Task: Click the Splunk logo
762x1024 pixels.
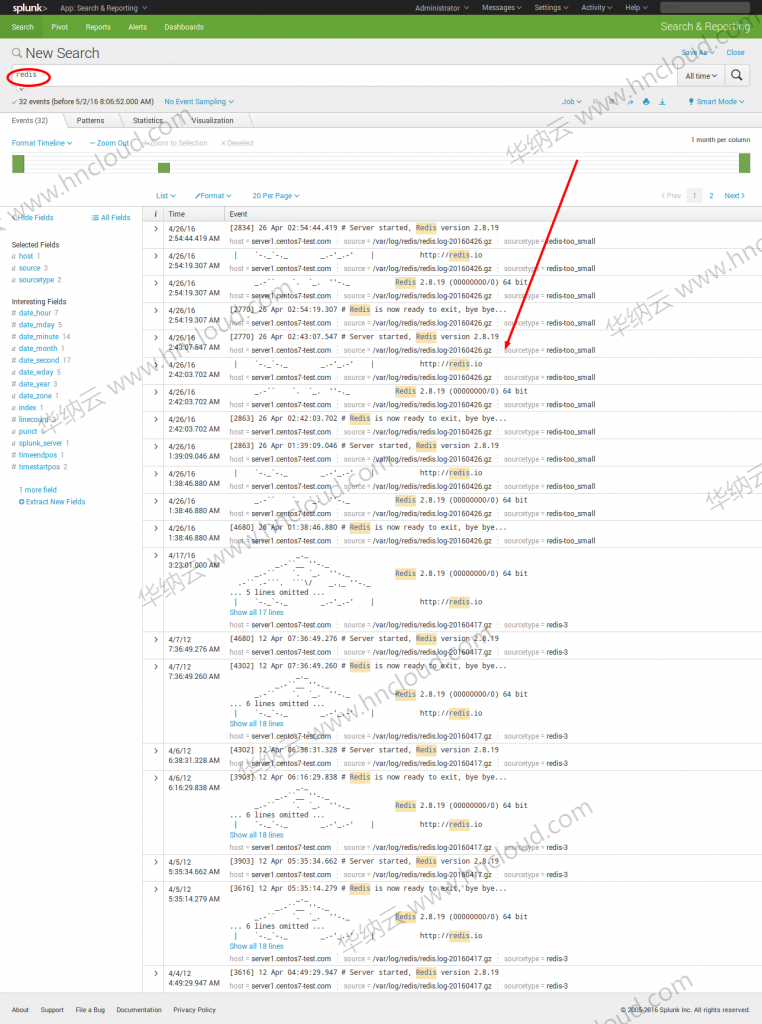Action: [x=29, y=8]
